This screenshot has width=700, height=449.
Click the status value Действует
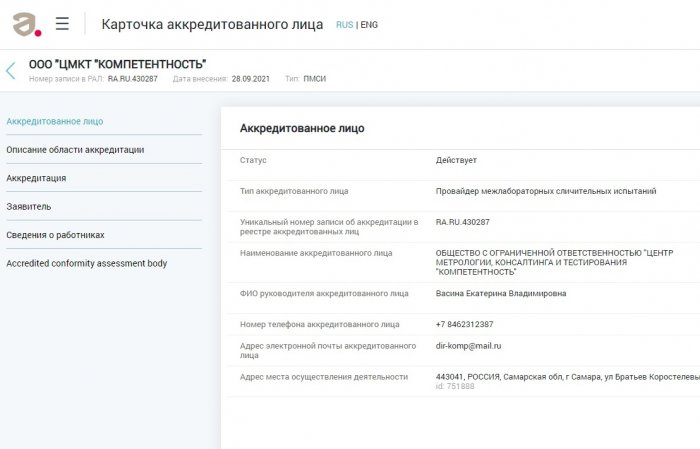[x=456, y=160]
